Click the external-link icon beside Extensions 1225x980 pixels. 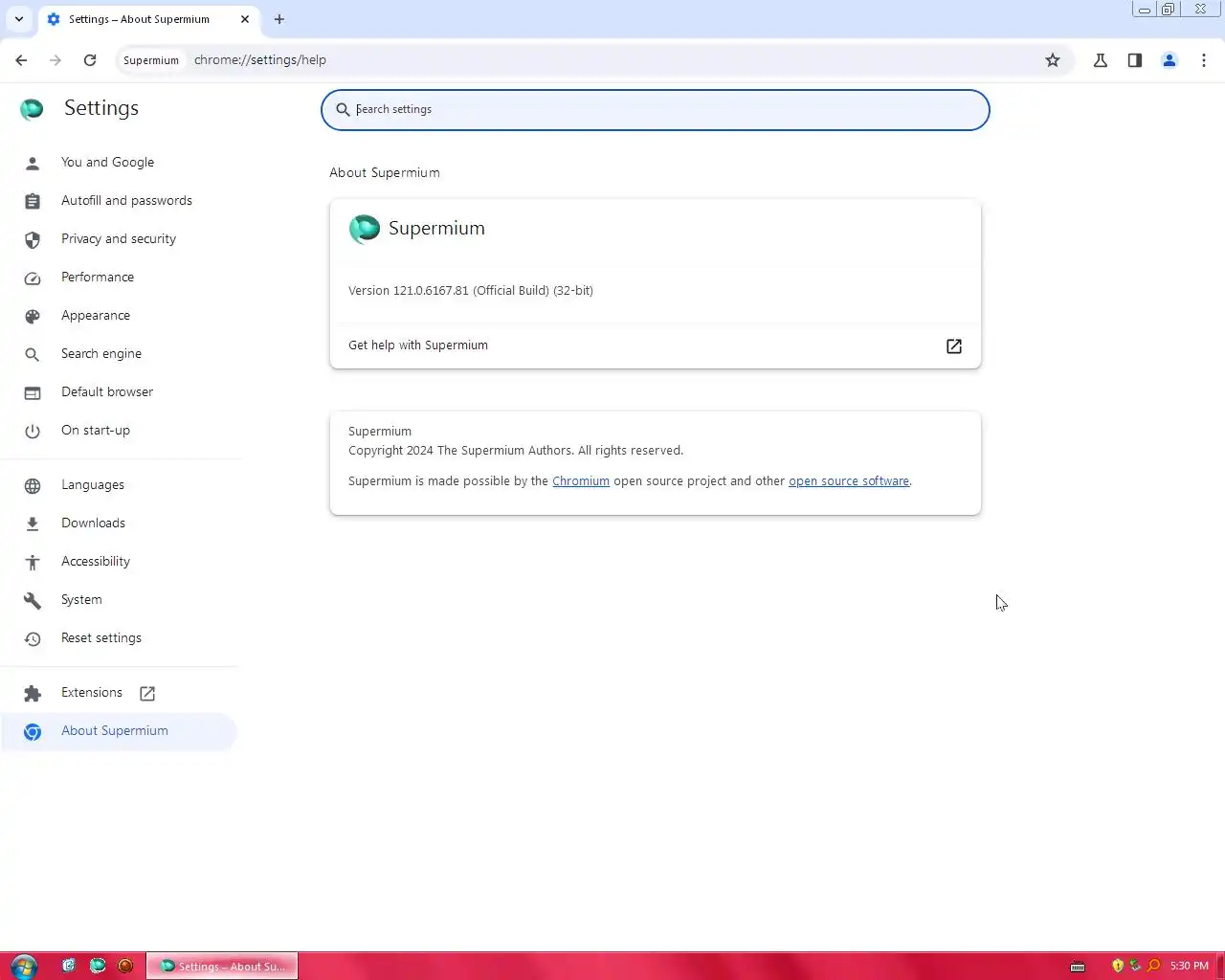click(x=147, y=694)
